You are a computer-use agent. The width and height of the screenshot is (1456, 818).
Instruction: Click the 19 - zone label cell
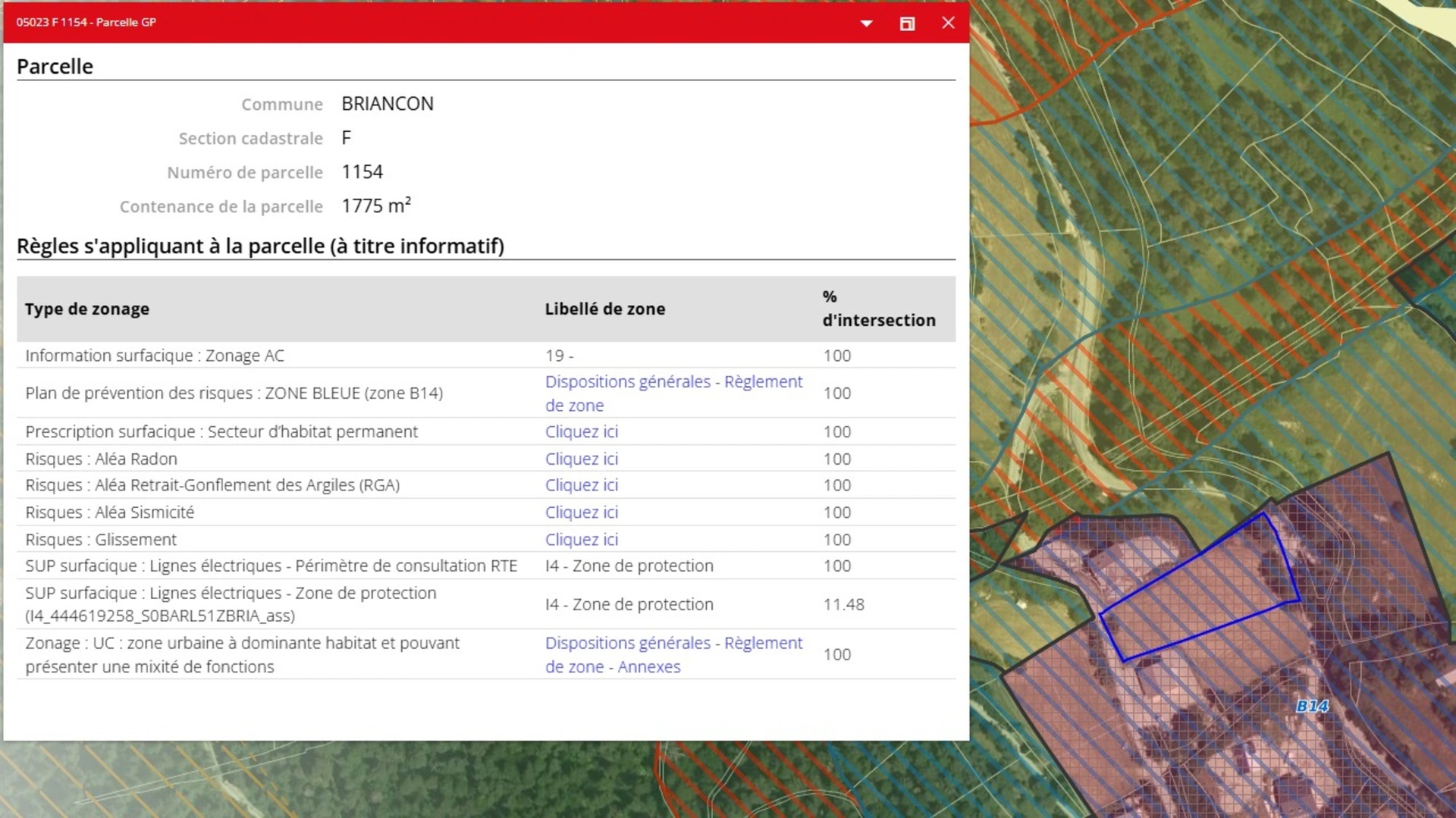click(x=560, y=356)
